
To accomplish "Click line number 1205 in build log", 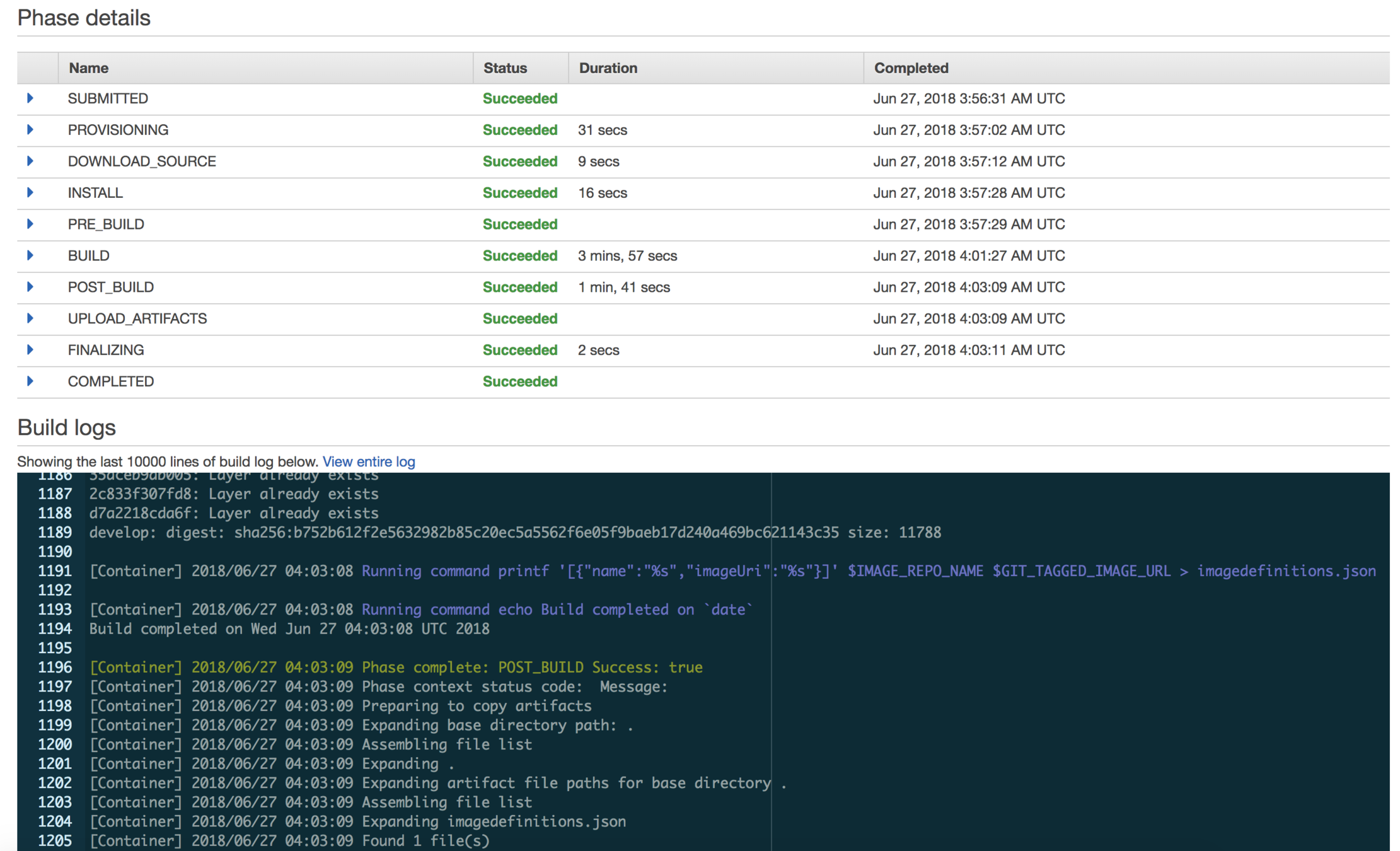I will tap(55, 841).
